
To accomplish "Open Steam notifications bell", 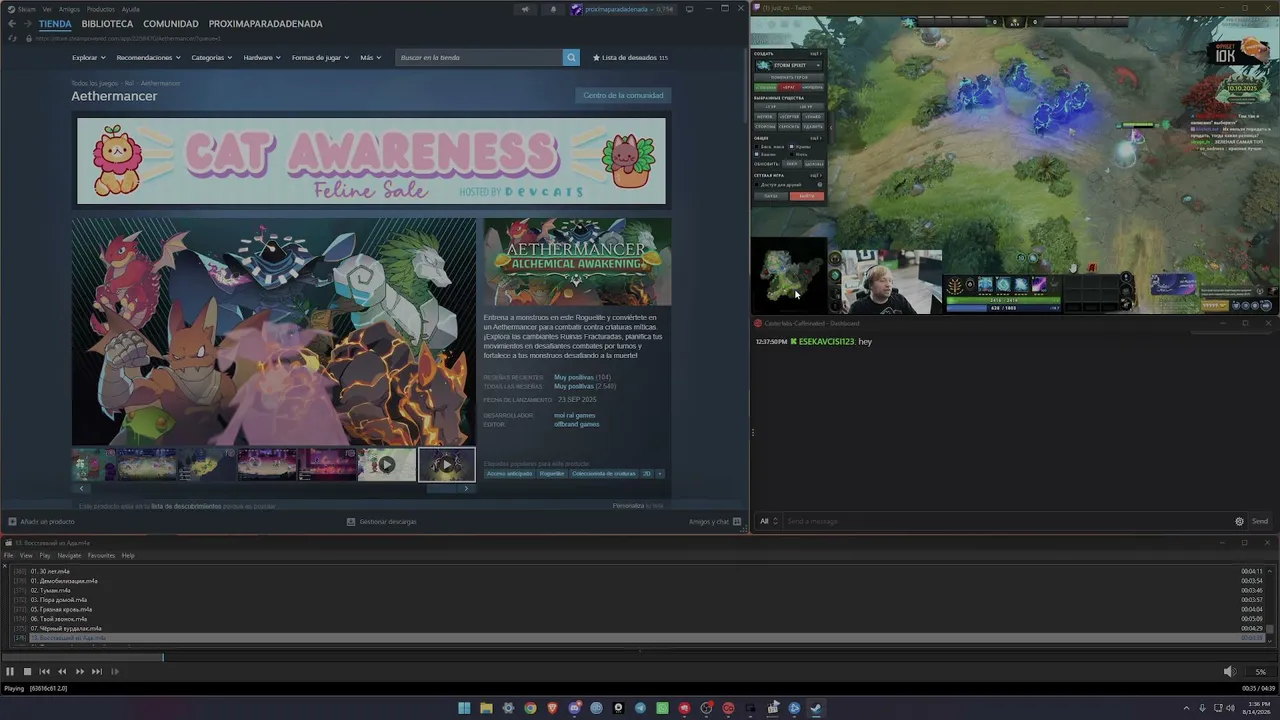I will [553, 10].
